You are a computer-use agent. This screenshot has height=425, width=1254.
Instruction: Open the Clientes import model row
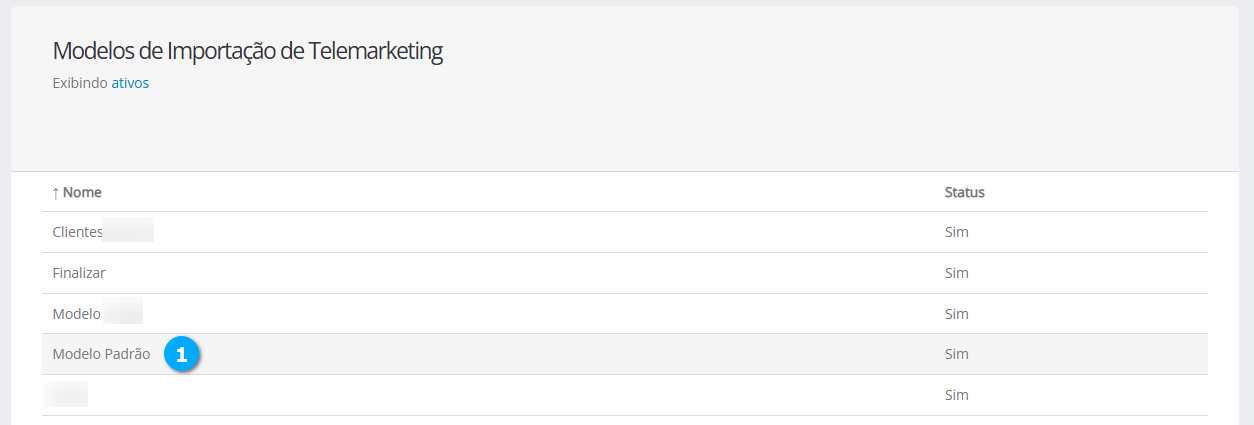pyautogui.click(x=78, y=232)
